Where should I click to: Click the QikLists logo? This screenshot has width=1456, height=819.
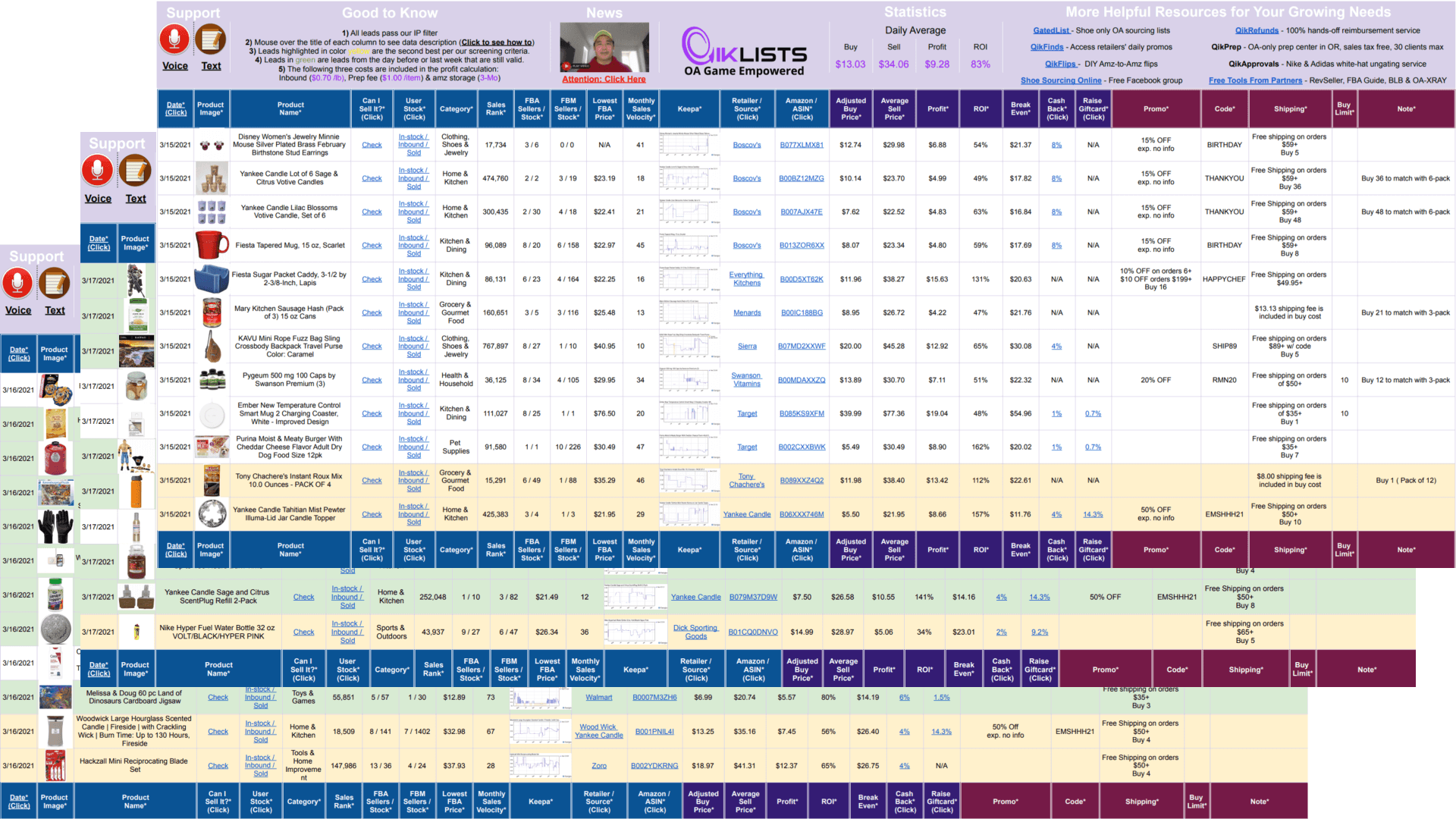(744, 51)
